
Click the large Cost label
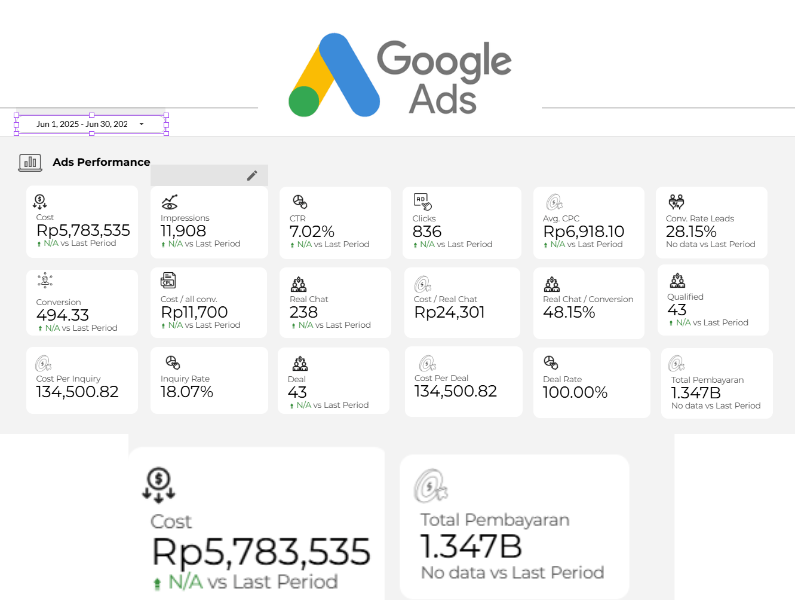coord(171,521)
